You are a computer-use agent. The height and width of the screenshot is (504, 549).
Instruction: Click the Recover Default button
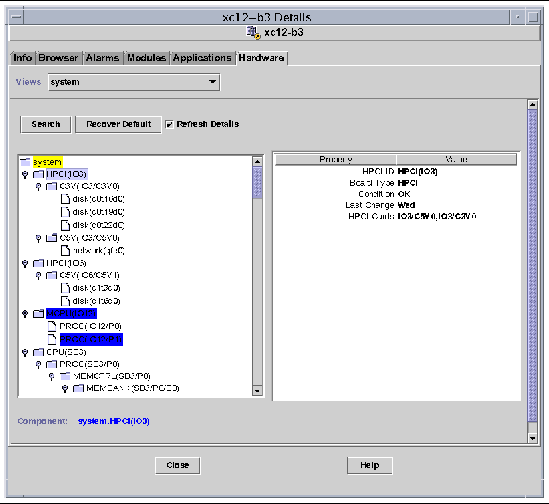pos(118,124)
